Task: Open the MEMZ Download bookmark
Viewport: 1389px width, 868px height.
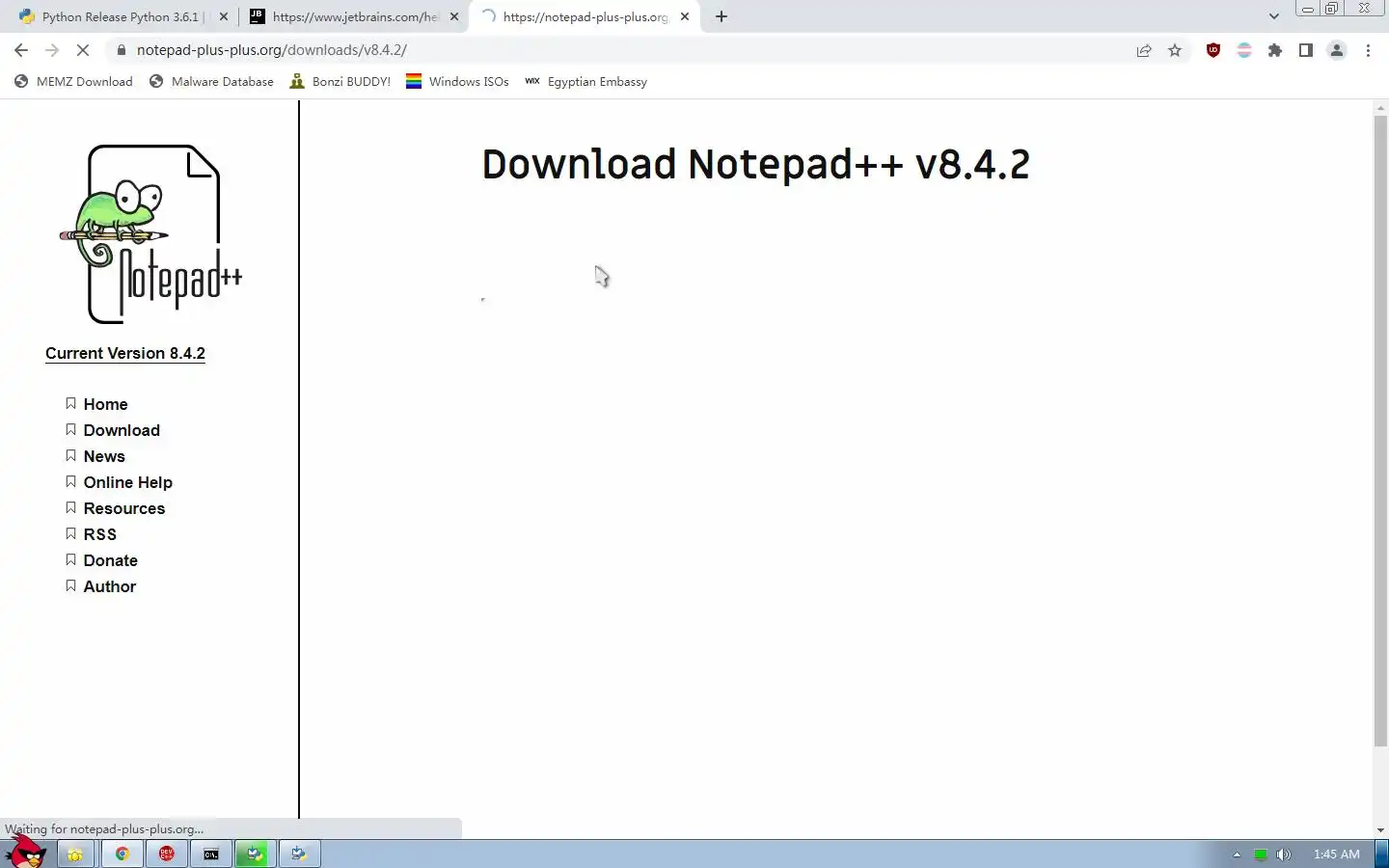Action: click(73, 82)
